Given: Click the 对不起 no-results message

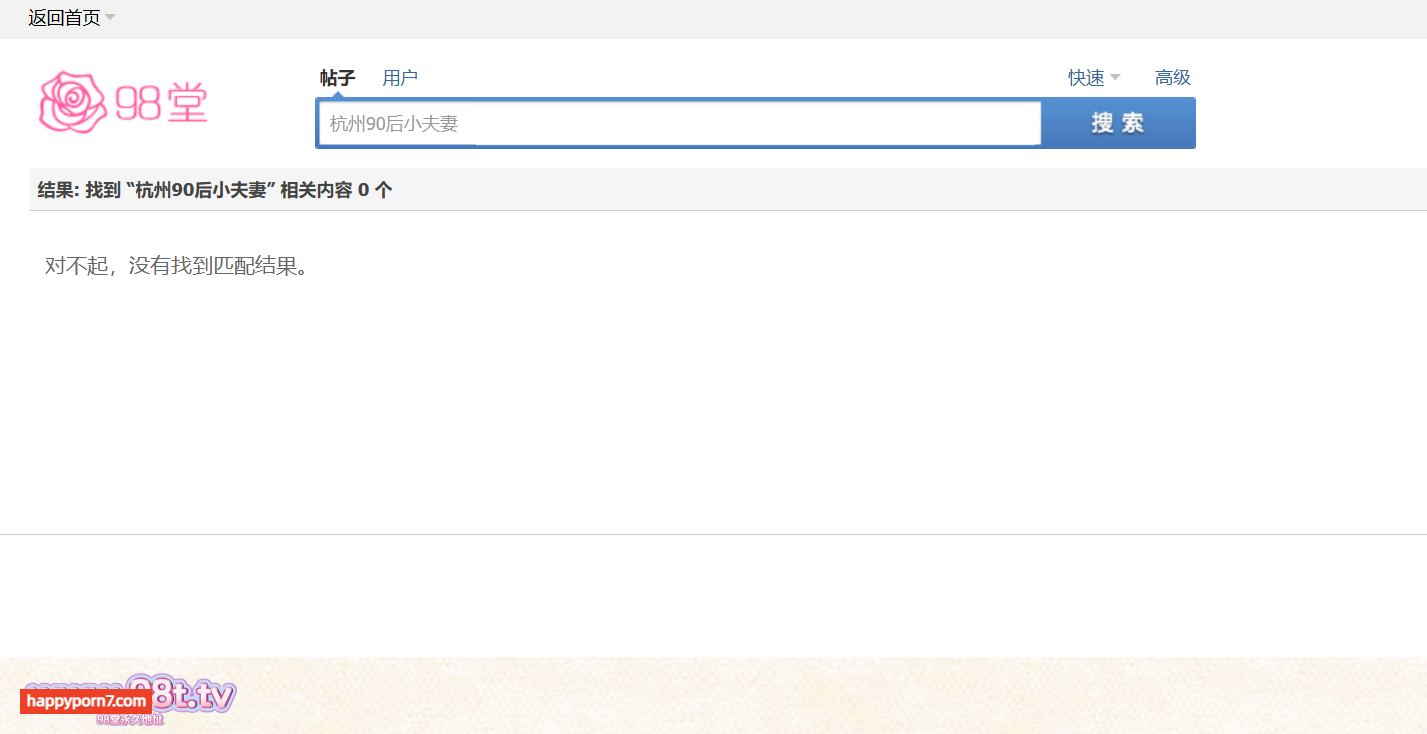Looking at the screenshot, I should 176,266.
